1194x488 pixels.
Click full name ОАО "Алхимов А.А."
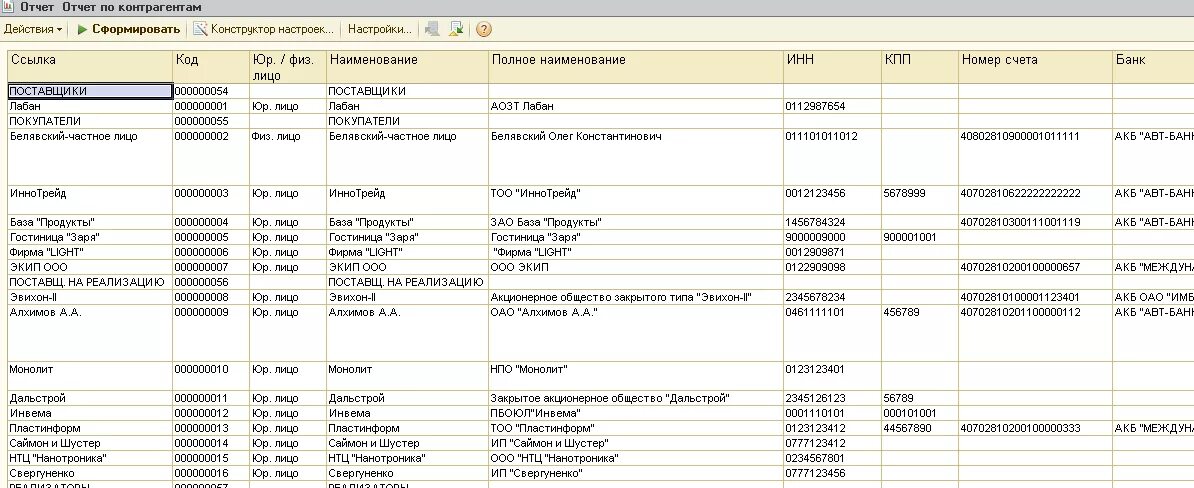pos(636,333)
